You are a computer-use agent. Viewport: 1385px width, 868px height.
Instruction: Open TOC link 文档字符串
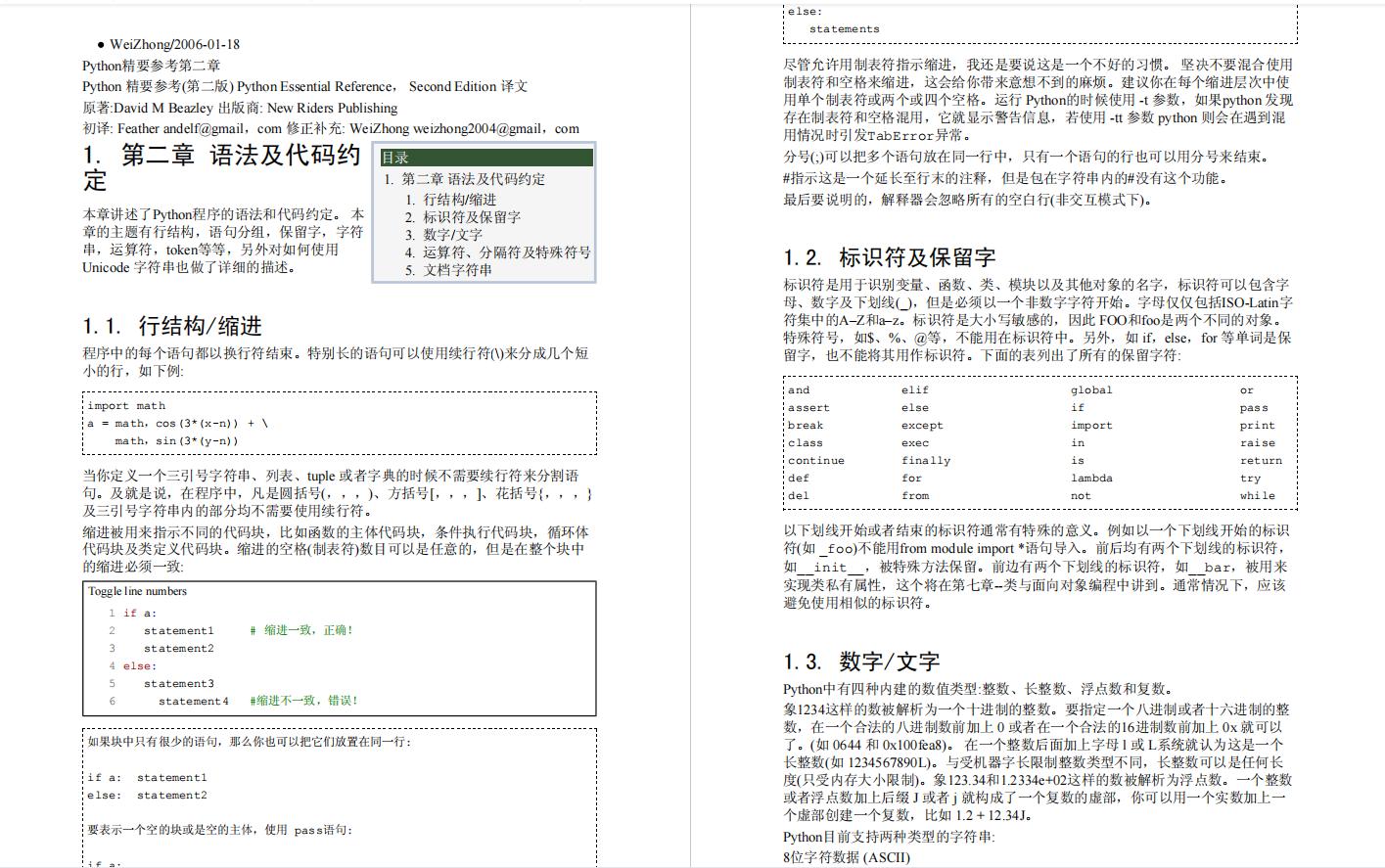coord(456,269)
